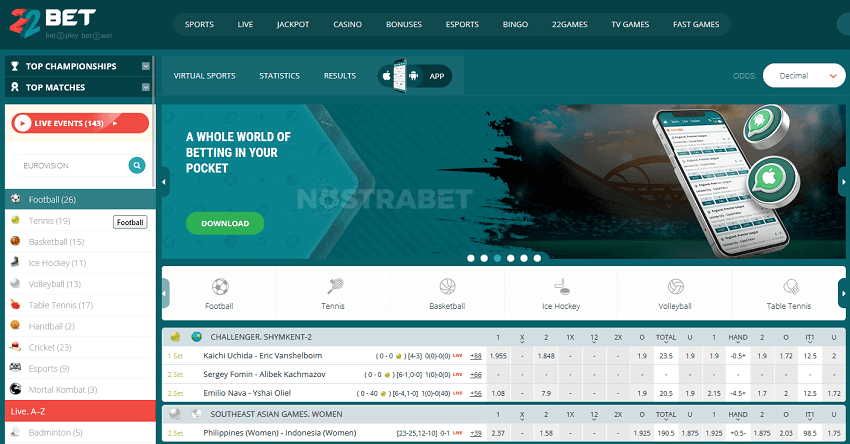Click the Football soccer ball sidebar icon
Viewport: 850px width, 444px height.
(16, 199)
